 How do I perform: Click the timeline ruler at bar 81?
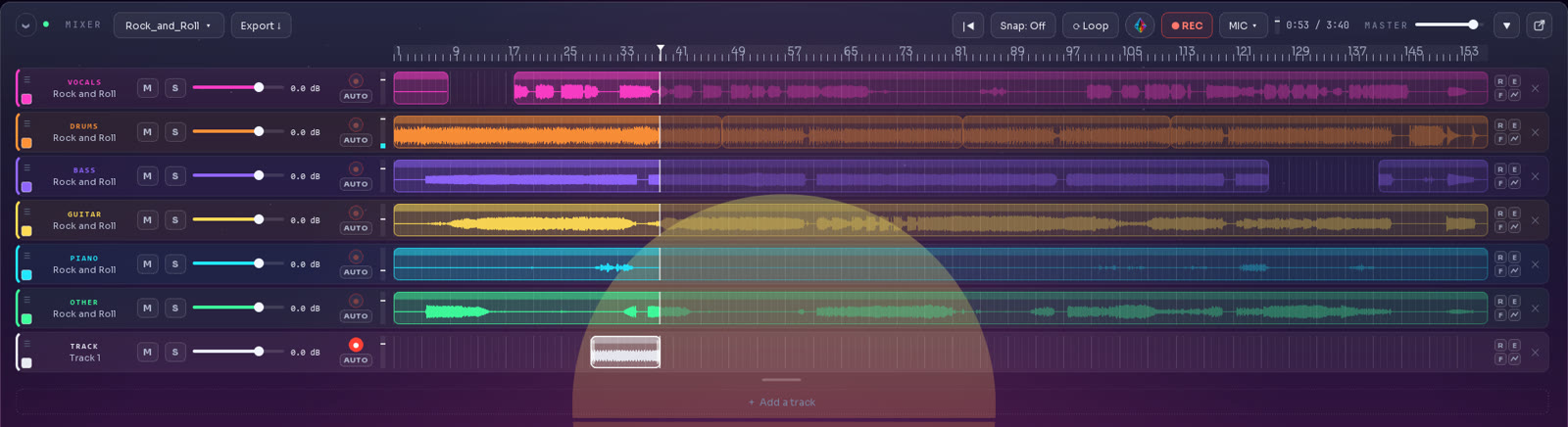click(960, 52)
